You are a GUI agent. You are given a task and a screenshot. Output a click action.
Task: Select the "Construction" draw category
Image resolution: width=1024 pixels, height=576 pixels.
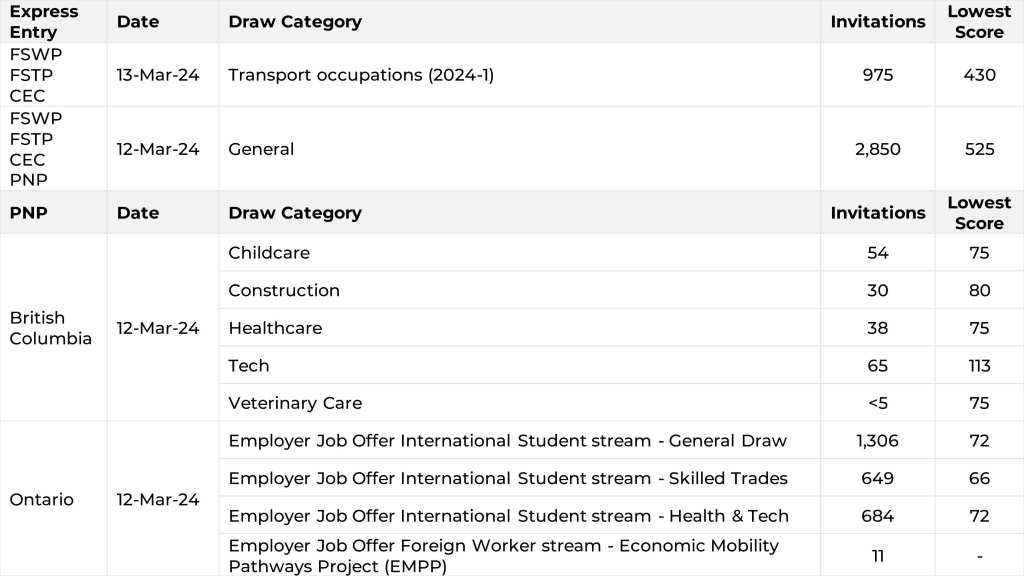click(284, 291)
